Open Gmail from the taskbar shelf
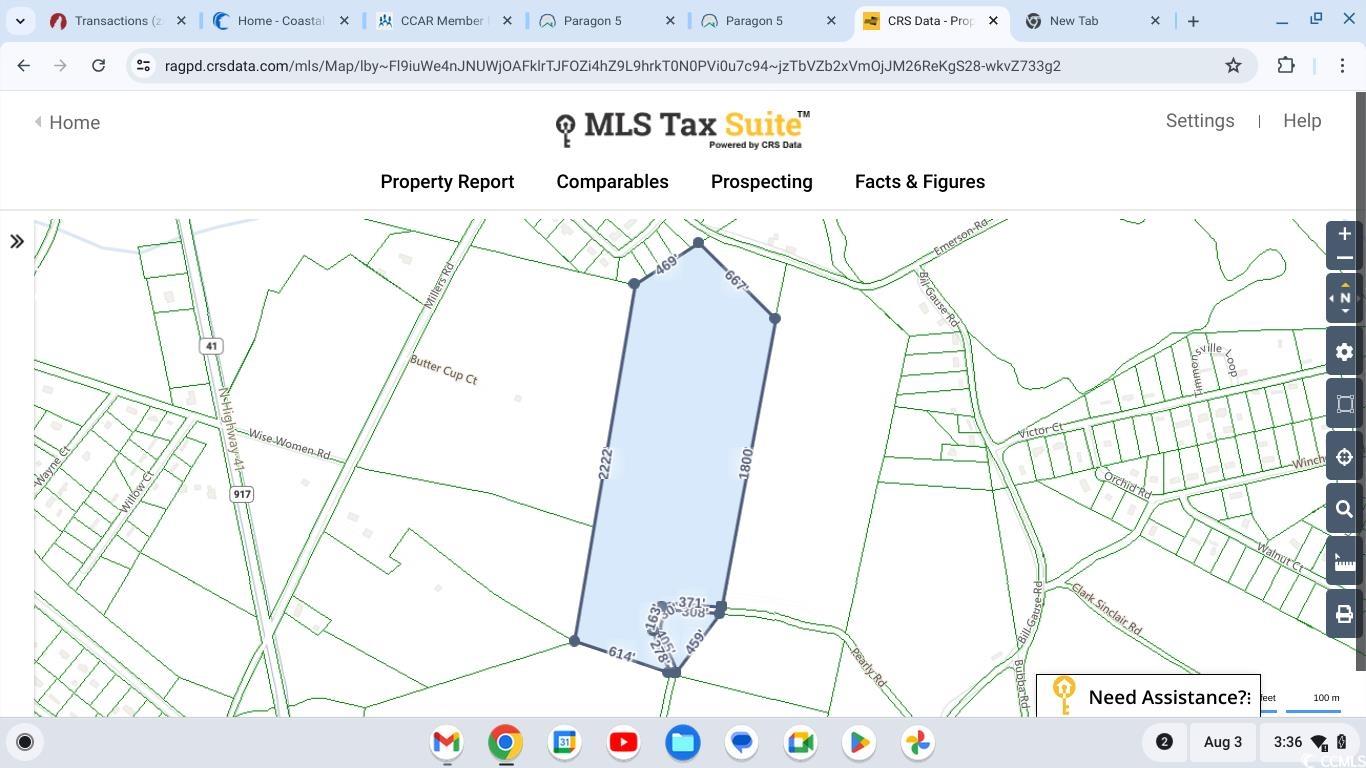The width and height of the screenshot is (1366, 768). [x=447, y=742]
